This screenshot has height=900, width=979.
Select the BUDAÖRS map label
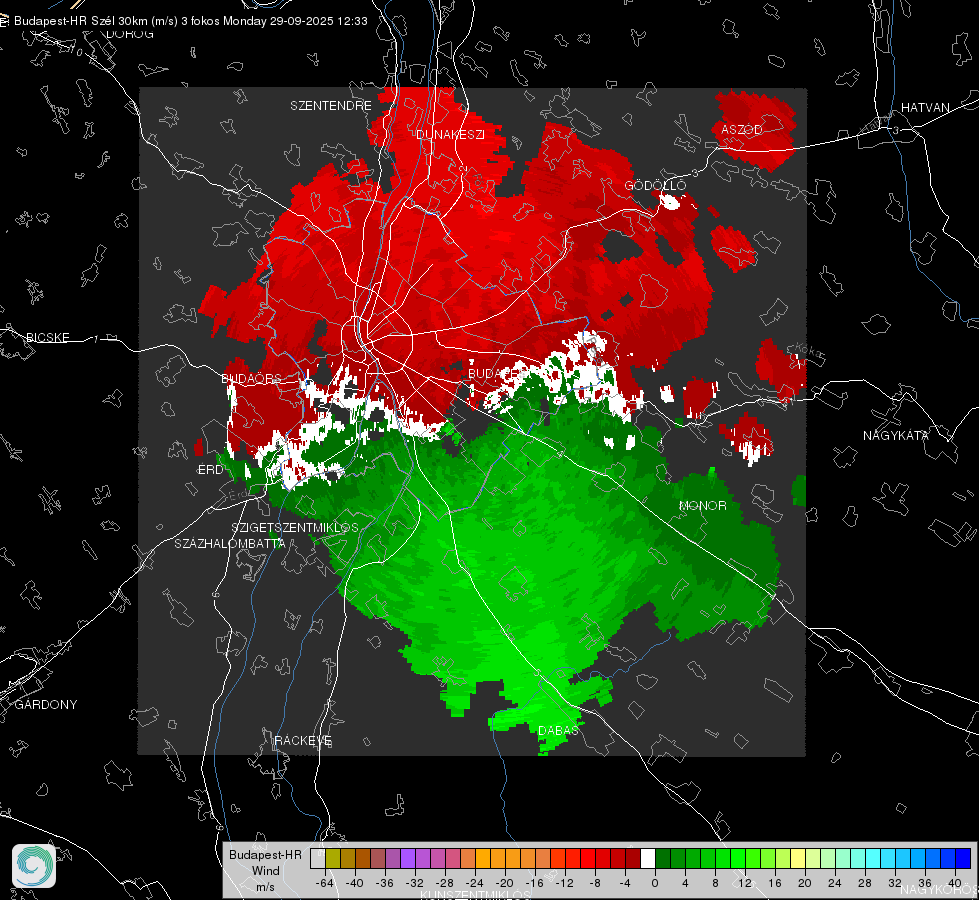251,378
